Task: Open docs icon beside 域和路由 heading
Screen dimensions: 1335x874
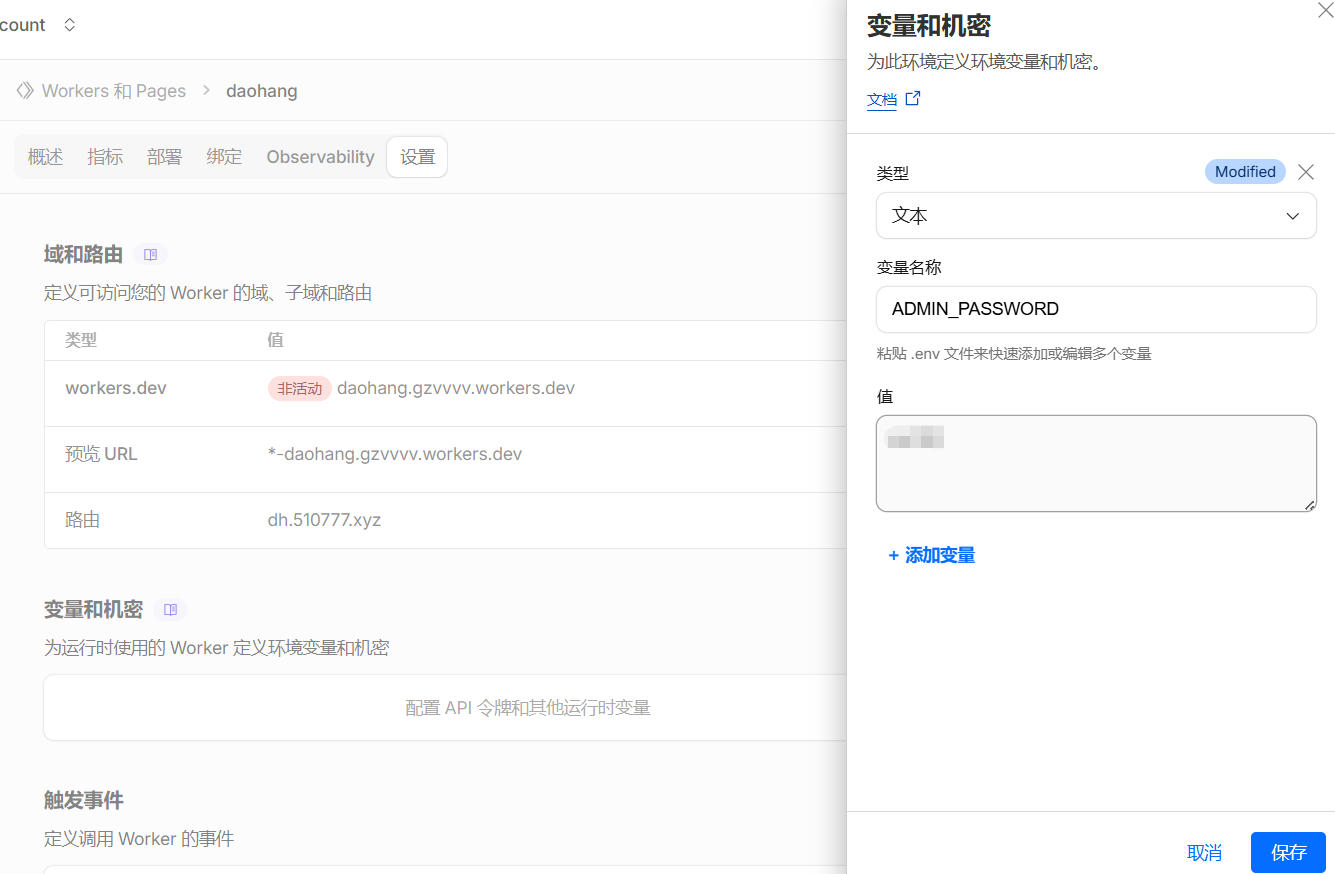Action: coord(150,255)
